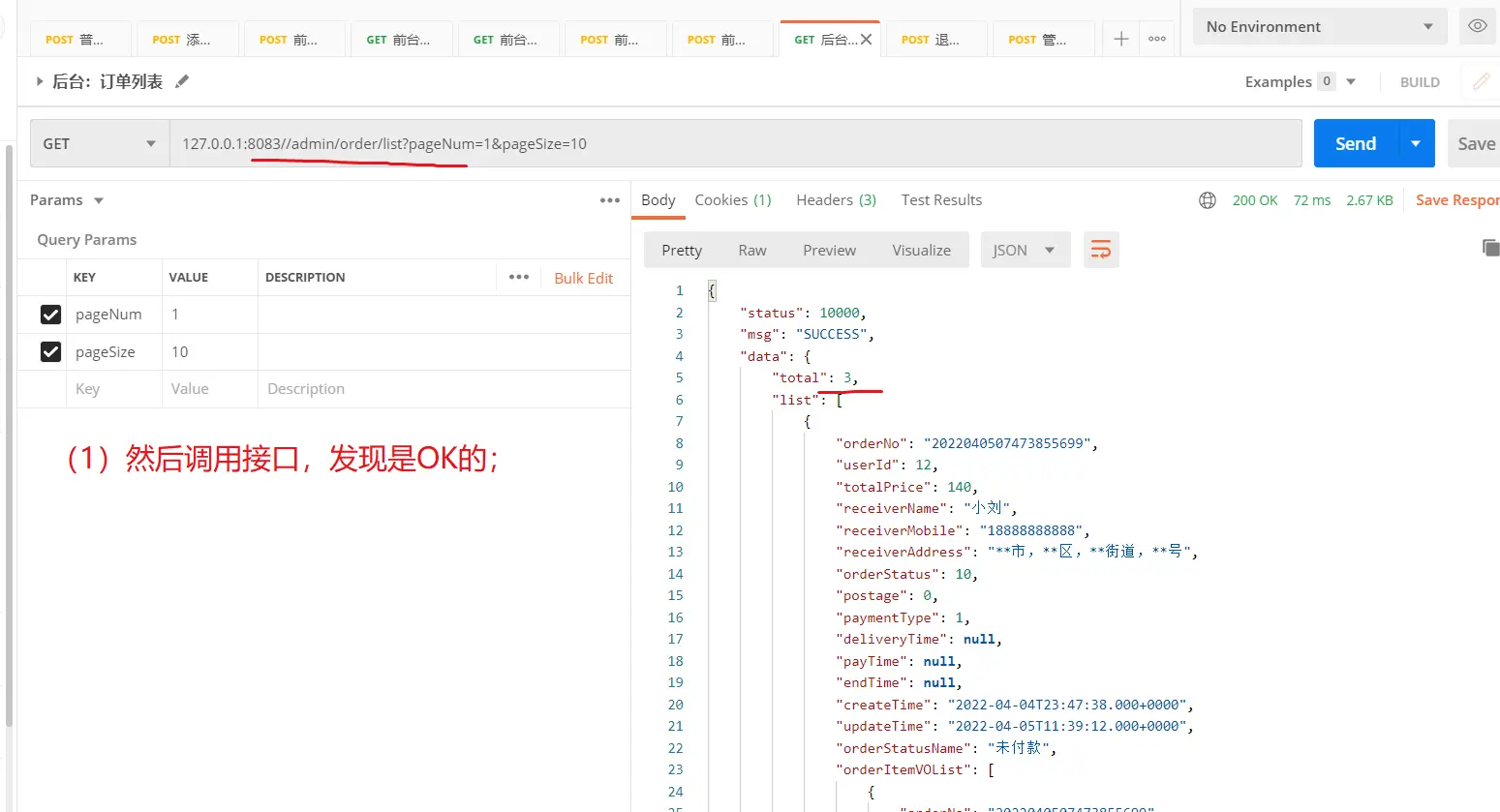Viewport: 1500px width, 812px height.
Task: Switch to the Headers (3) response tab
Action: pos(836,200)
